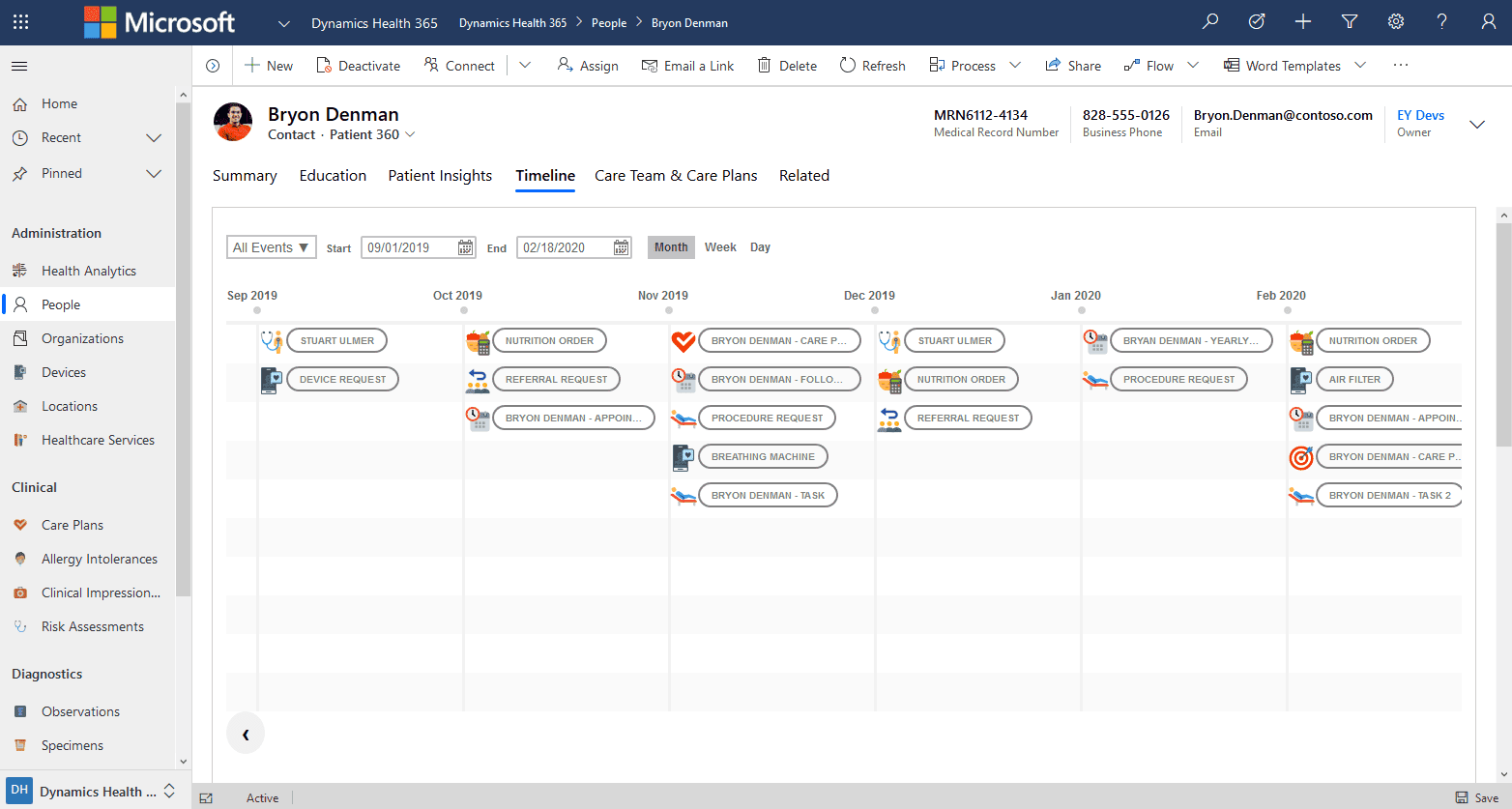1512x809 pixels.
Task: Open the Process dropdown chevron
Action: (x=1015, y=66)
